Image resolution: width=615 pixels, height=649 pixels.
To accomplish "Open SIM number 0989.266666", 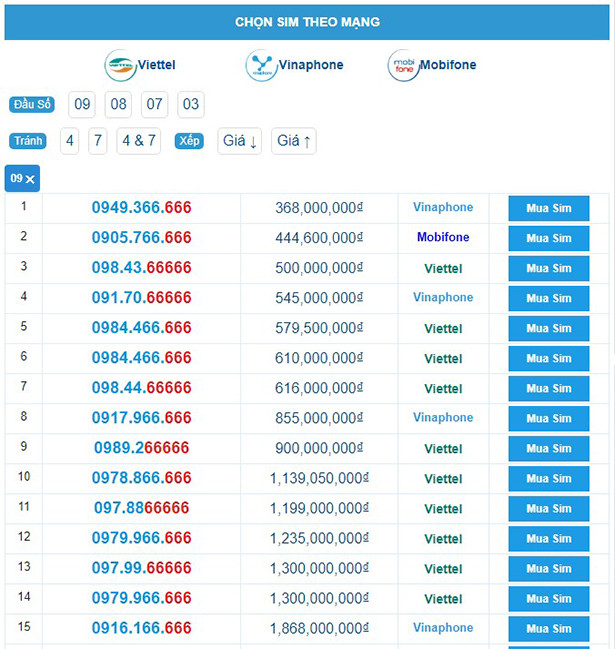I will 142,448.
